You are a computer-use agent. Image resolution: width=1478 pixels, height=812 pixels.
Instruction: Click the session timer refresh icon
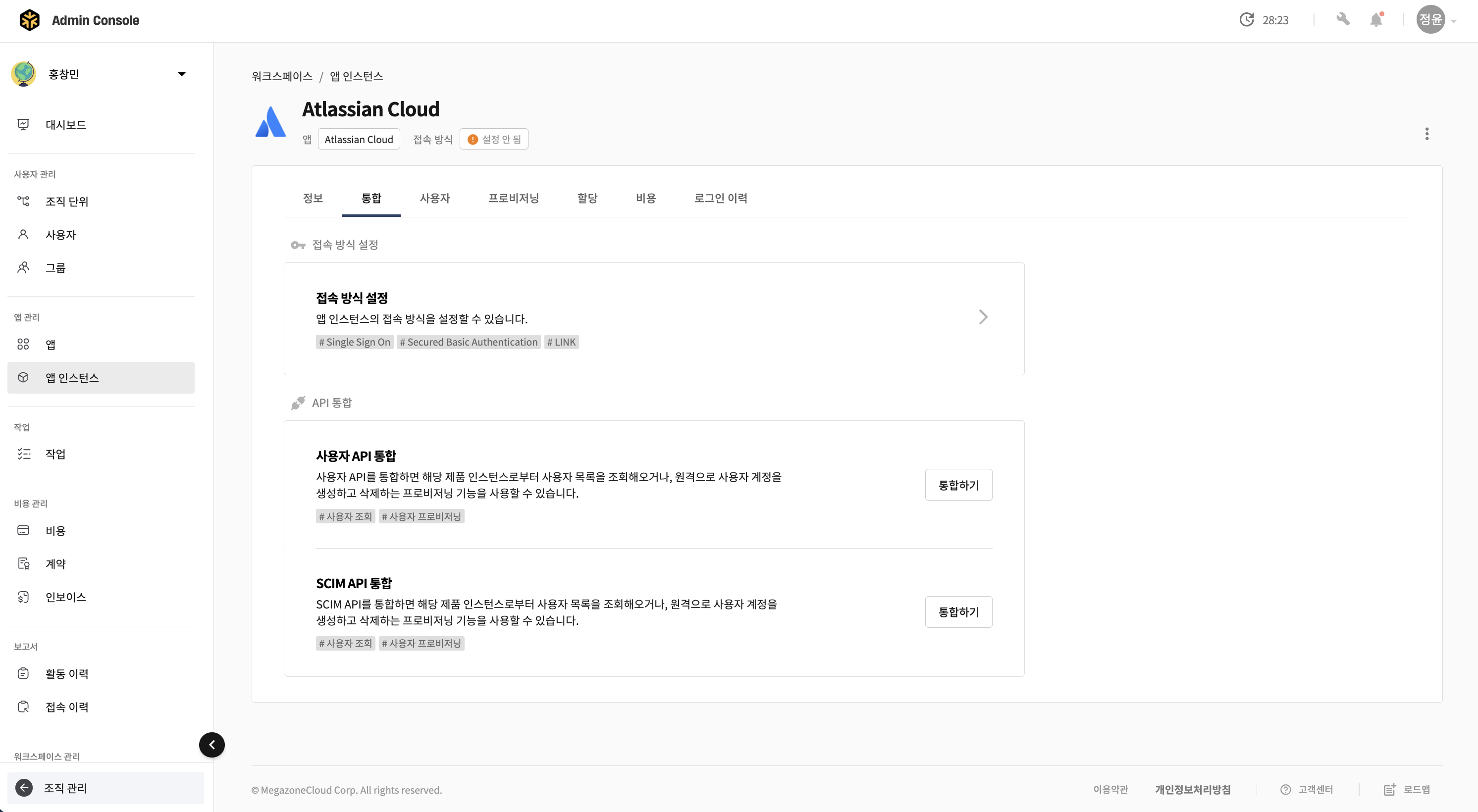click(1246, 20)
